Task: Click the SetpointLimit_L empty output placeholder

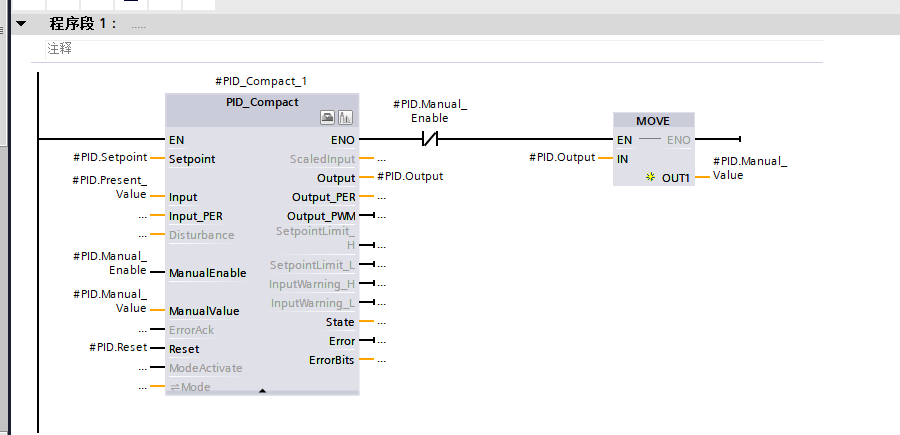Action: [x=382, y=266]
